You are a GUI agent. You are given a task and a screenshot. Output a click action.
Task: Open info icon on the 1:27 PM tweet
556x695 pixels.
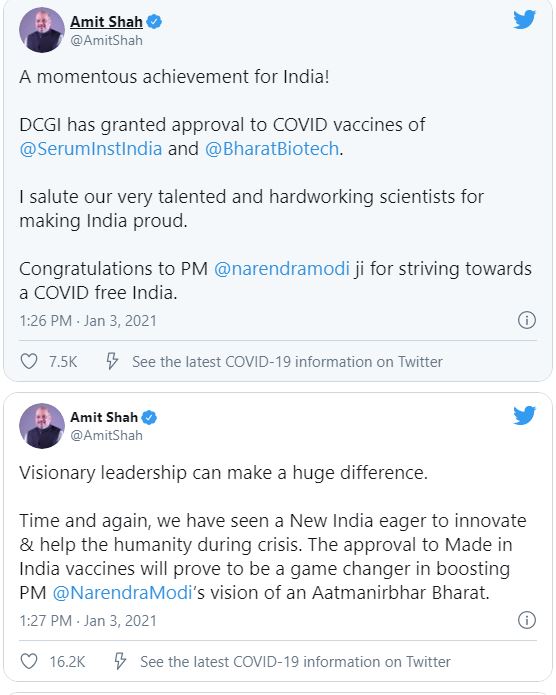(527, 620)
